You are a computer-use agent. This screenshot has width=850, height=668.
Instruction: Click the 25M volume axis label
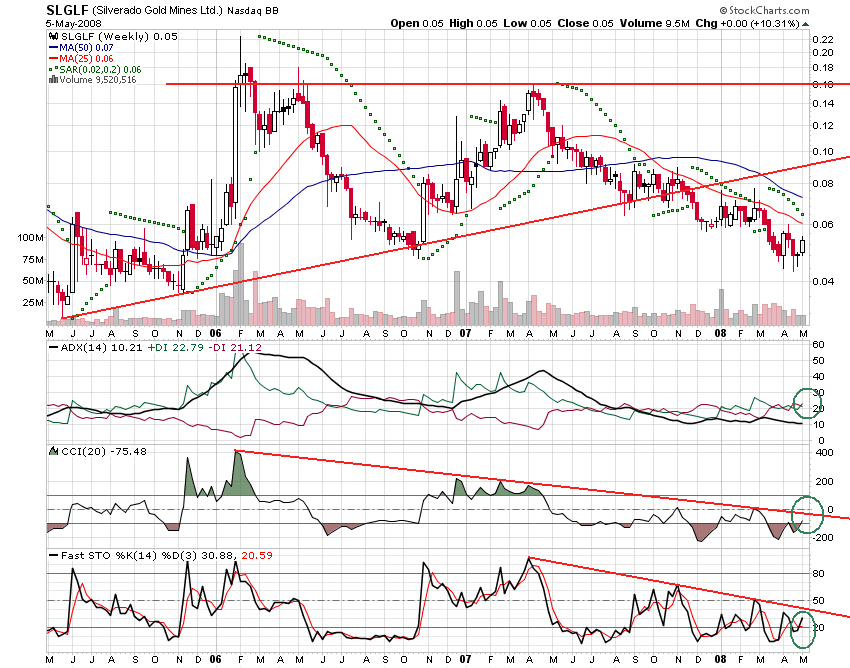[x=33, y=303]
